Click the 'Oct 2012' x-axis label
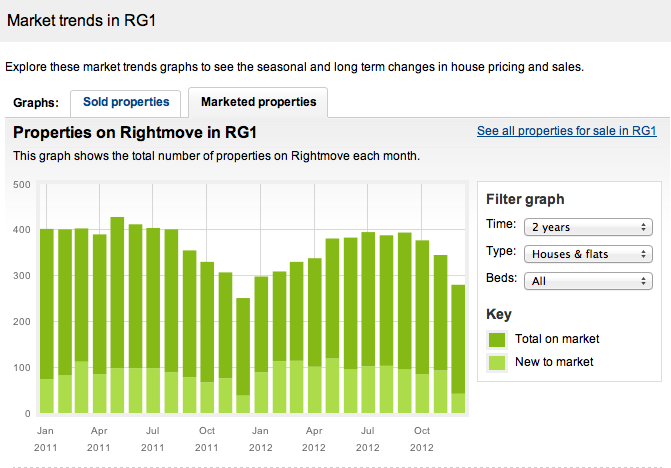 point(422,439)
